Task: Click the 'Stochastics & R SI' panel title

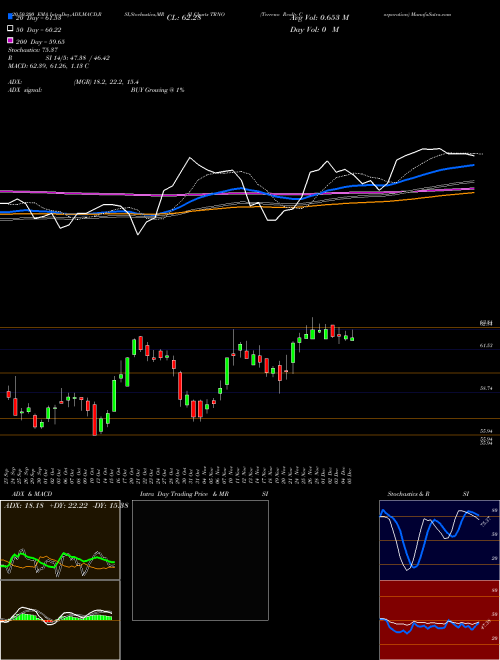Action: [428, 494]
